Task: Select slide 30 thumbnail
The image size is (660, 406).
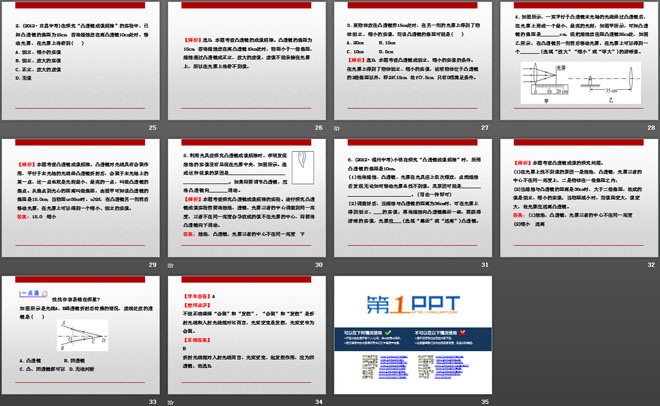Action: tap(247, 198)
